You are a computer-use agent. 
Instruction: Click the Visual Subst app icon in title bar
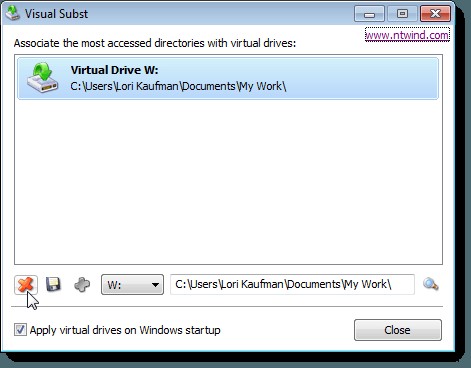tap(13, 13)
